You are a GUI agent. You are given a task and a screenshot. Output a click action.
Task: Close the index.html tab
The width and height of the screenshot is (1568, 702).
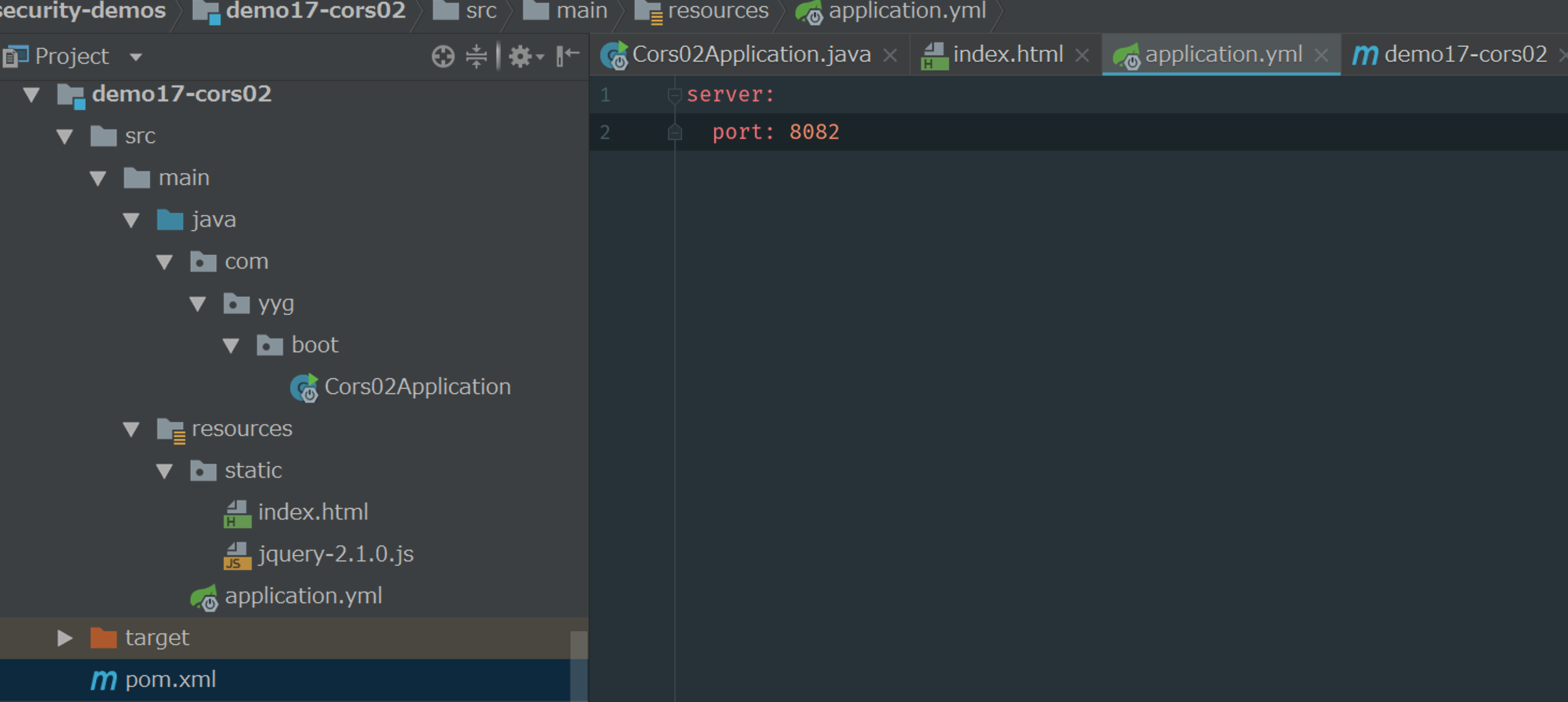click(x=1082, y=56)
